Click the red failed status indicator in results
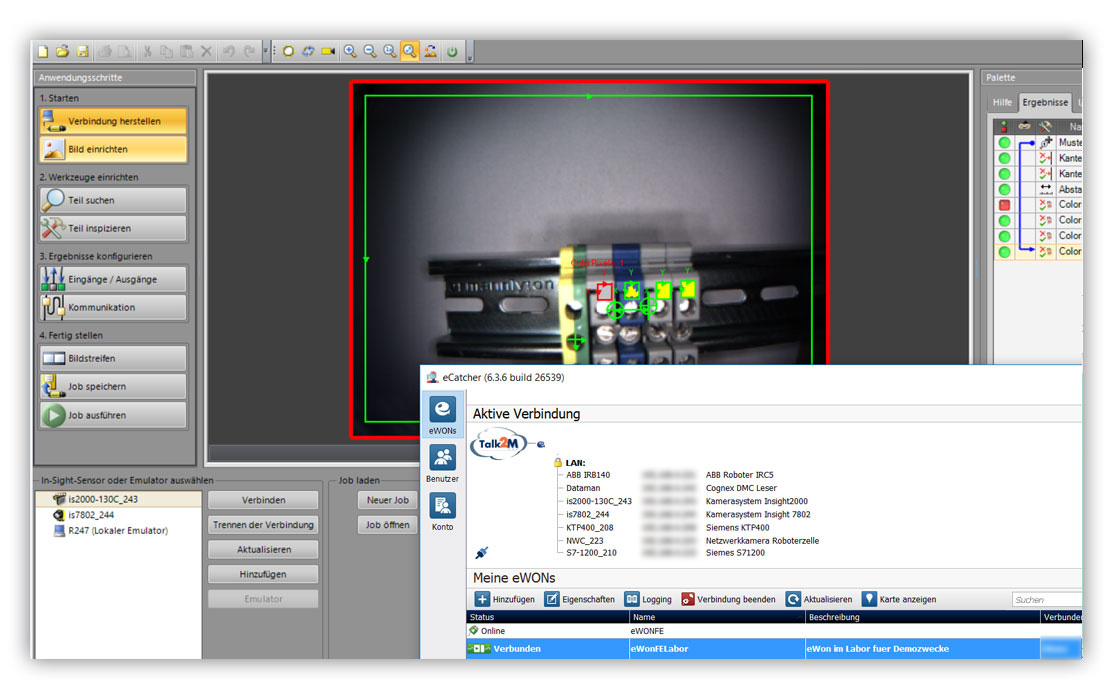Image resolution: width=1113 pixels, height=689 pixels. pyautogui.click(x=1004, y=205)
